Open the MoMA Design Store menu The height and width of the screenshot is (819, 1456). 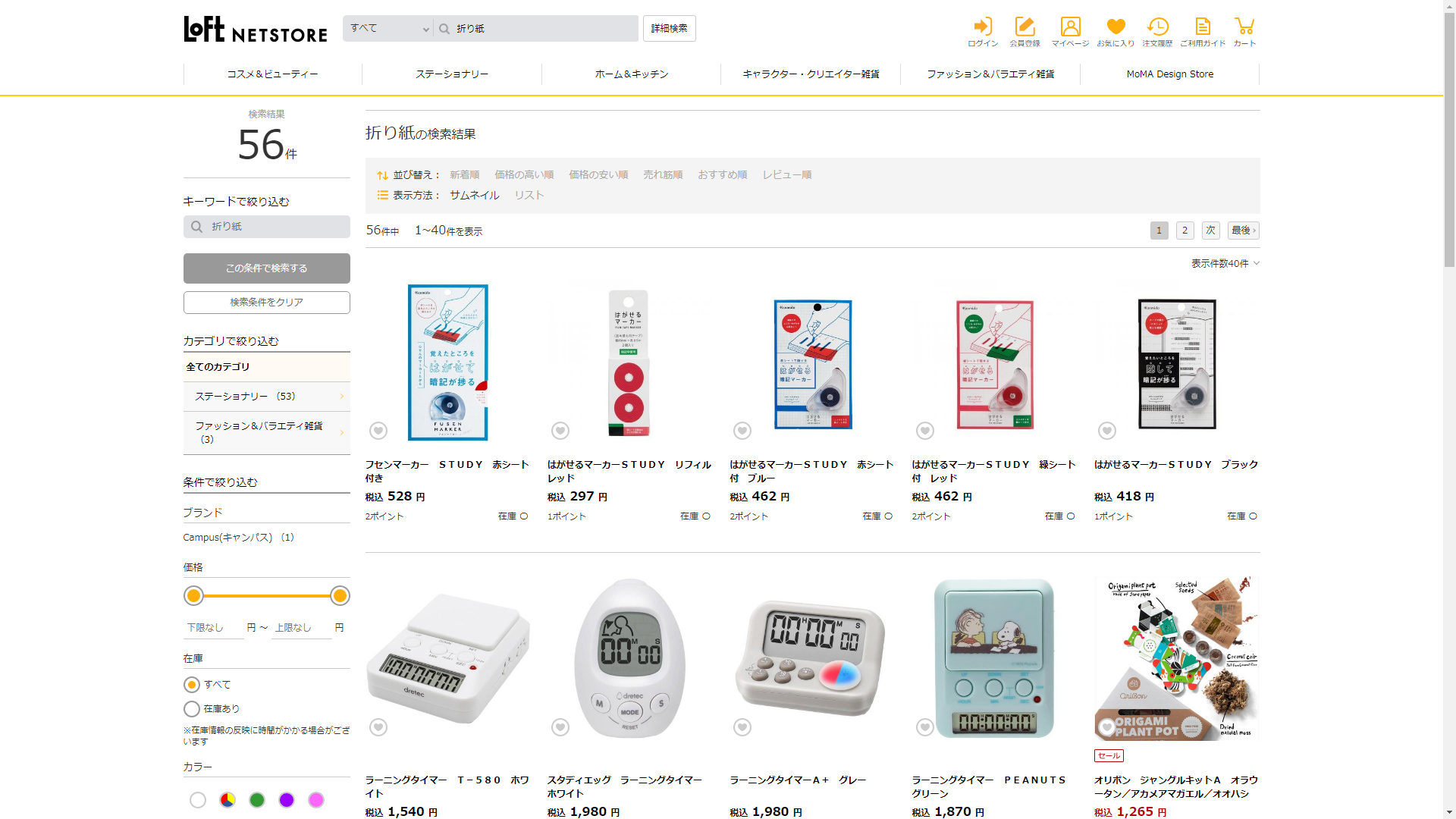(x=1170, y=74)
